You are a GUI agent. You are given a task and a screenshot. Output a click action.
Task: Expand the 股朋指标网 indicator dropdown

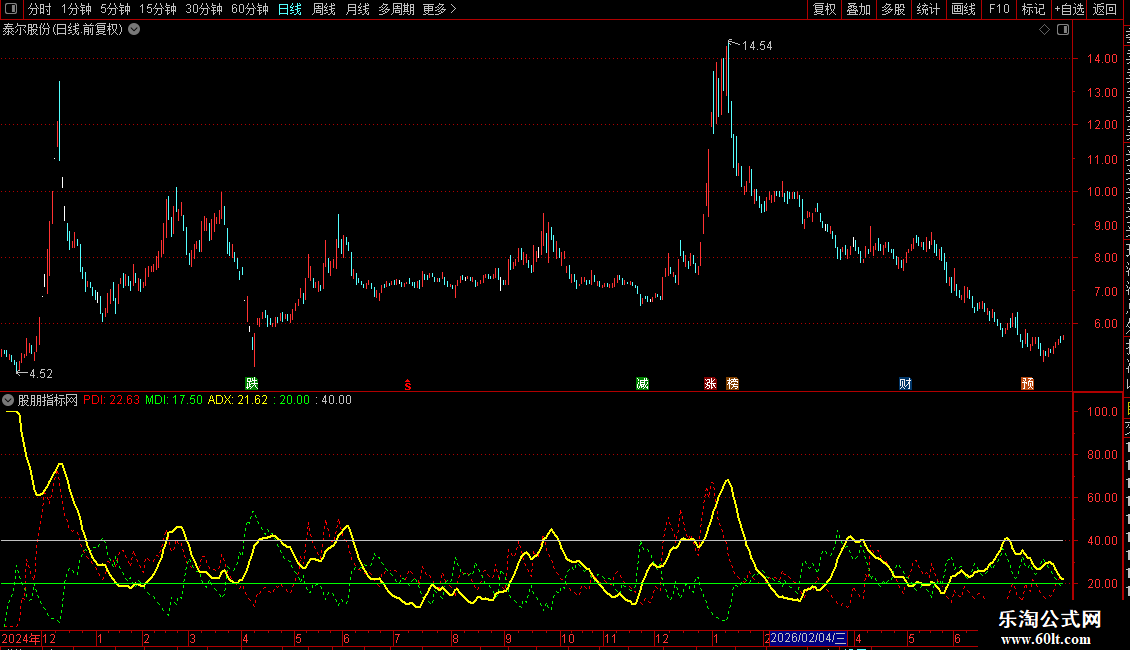[8, 400]
